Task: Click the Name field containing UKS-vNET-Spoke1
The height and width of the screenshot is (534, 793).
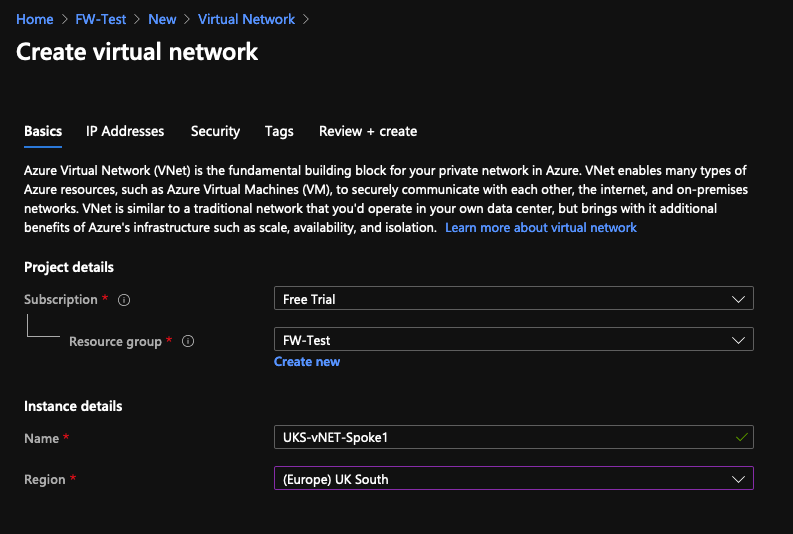Action: 513,437
